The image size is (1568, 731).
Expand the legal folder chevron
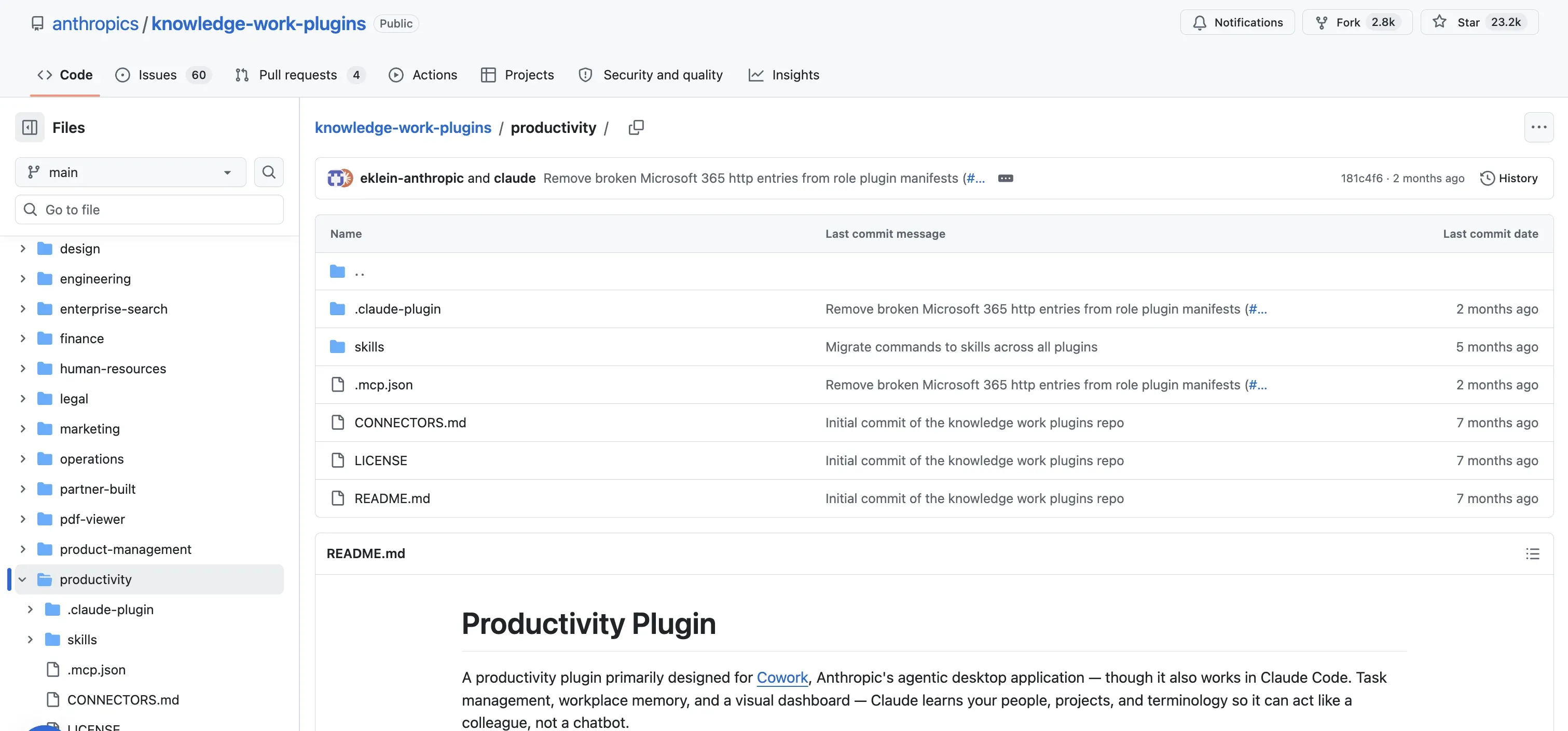(x=22, y=399)
